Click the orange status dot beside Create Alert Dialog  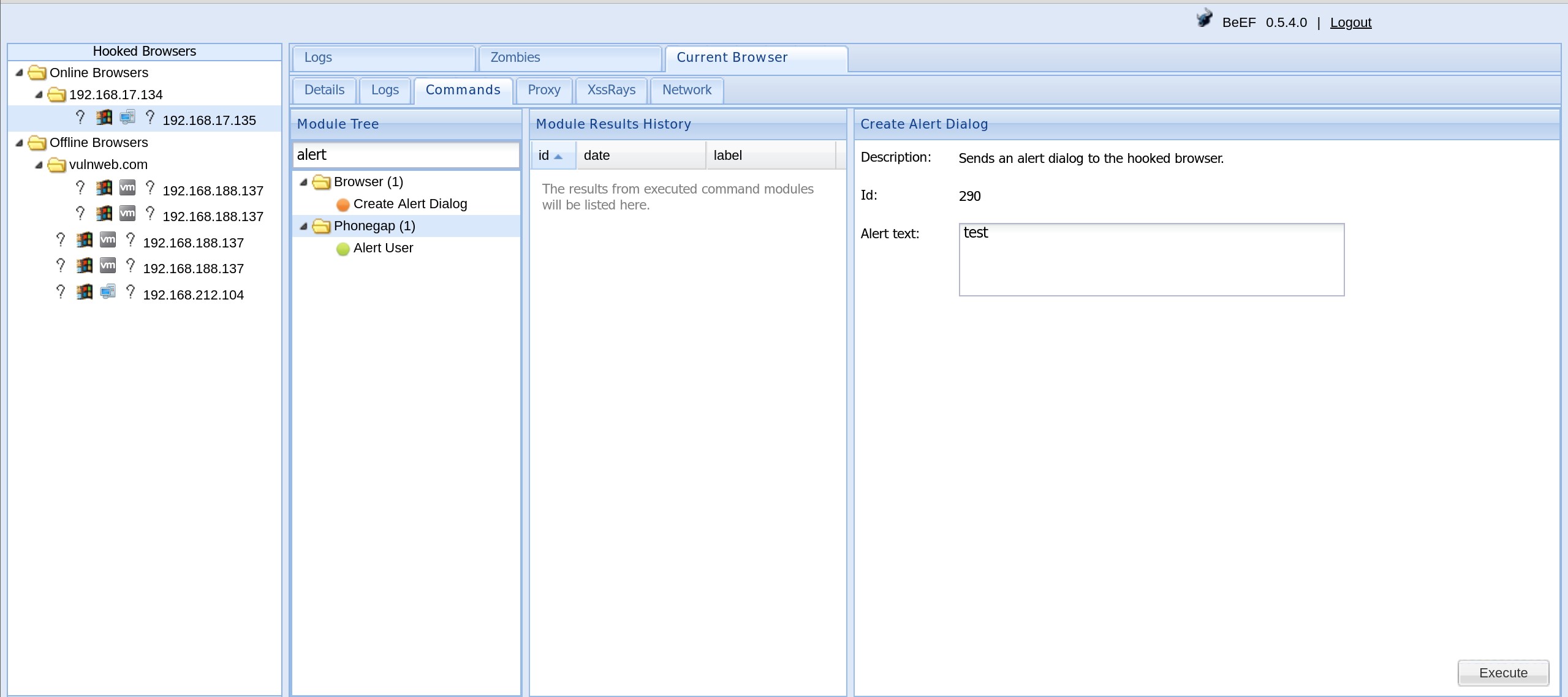(x=343, y=205)
